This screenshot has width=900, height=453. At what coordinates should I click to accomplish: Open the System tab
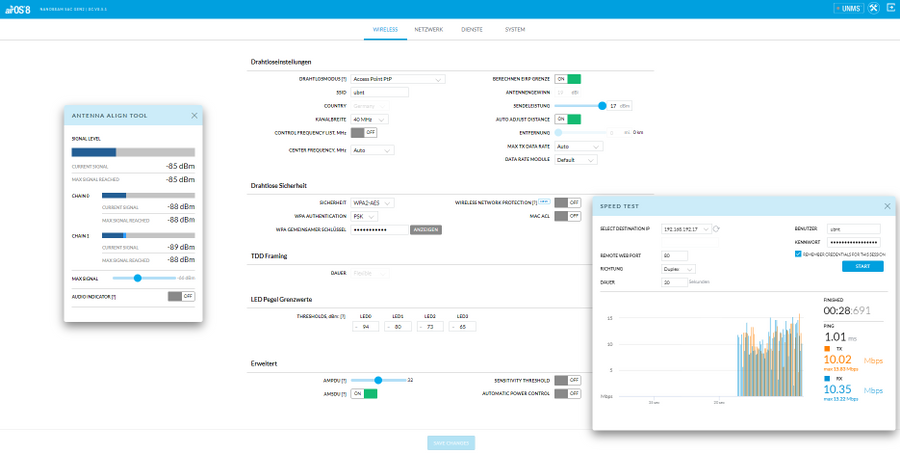(515, 29)
